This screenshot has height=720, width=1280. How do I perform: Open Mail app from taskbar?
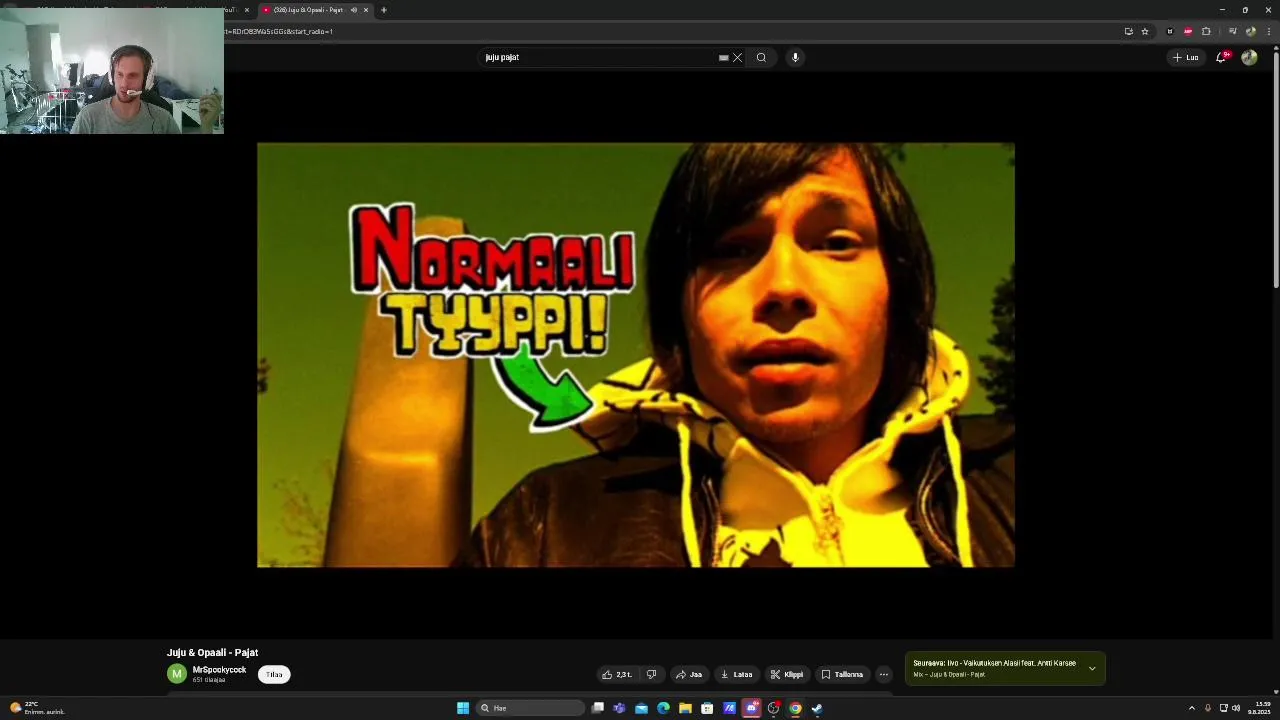click(x=641, y=708)
